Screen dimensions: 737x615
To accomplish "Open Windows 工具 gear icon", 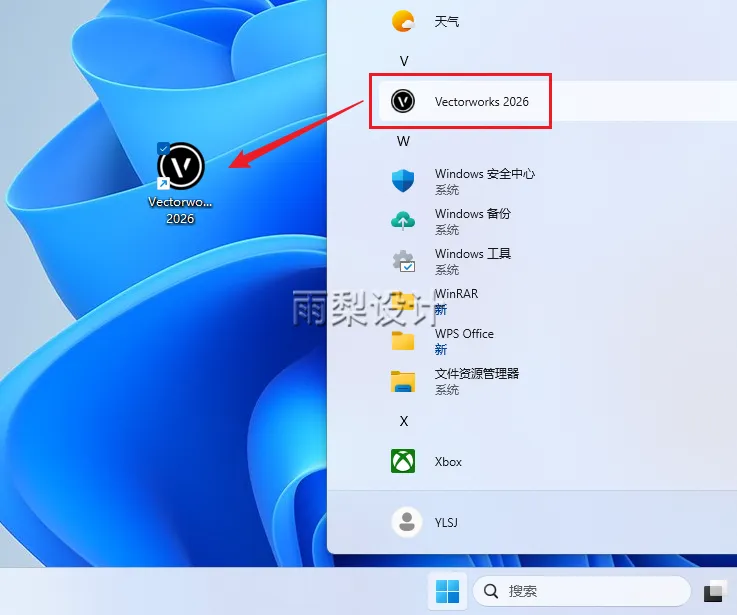I will click(x=403, y=261).
